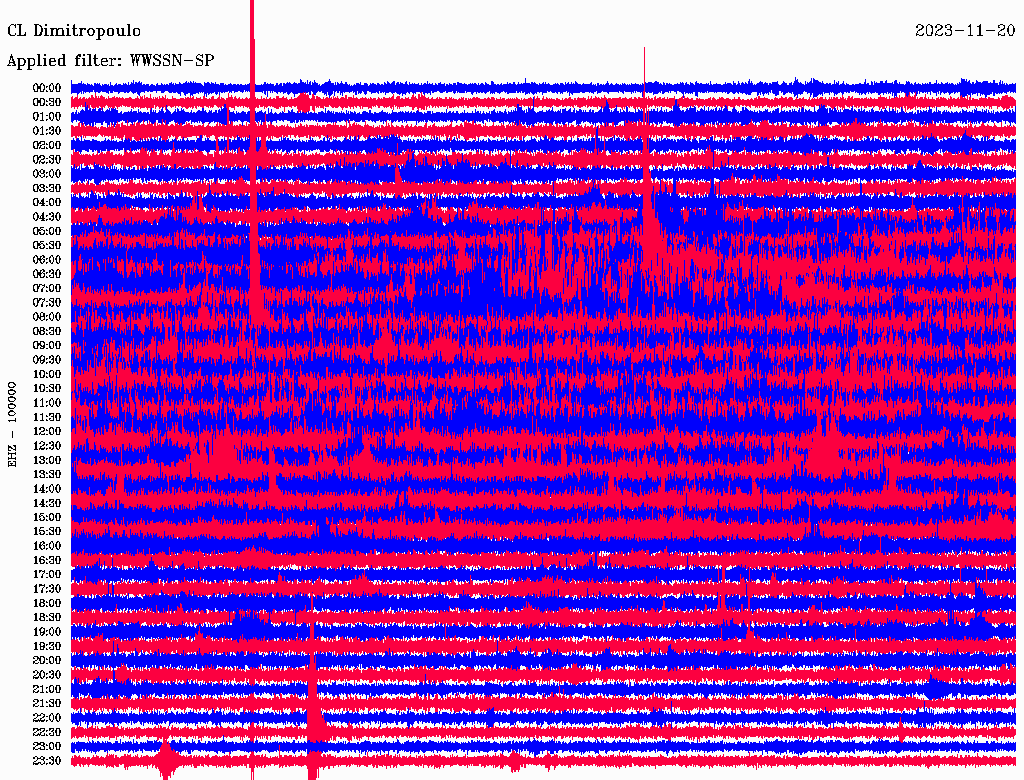The image size is (1024, 780).
Task: Click the station name 'CL Dimitropoulo'
Action: point(74,31)
